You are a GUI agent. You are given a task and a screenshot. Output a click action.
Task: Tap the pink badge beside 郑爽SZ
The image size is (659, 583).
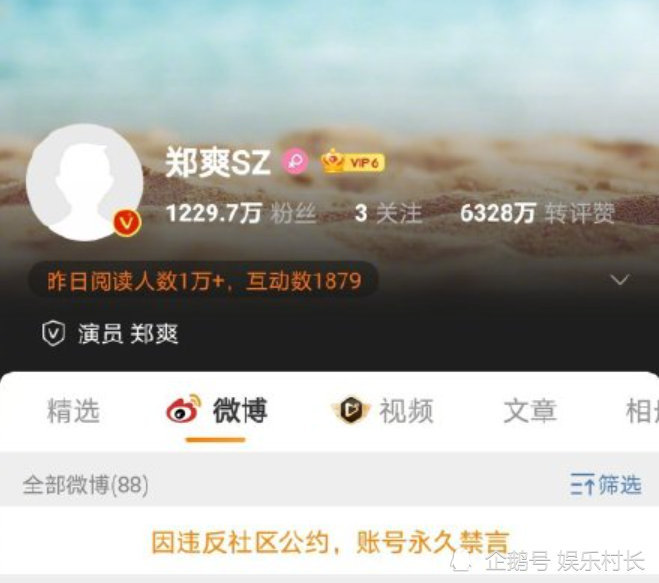[295, 162]
